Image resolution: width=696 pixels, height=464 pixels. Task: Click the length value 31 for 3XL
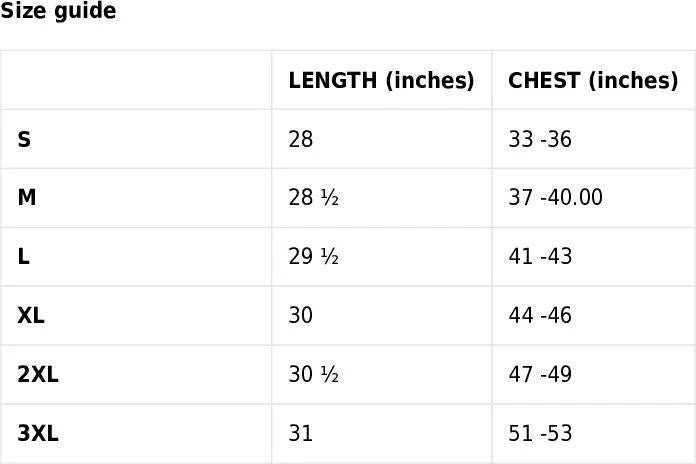pos(301,434)
